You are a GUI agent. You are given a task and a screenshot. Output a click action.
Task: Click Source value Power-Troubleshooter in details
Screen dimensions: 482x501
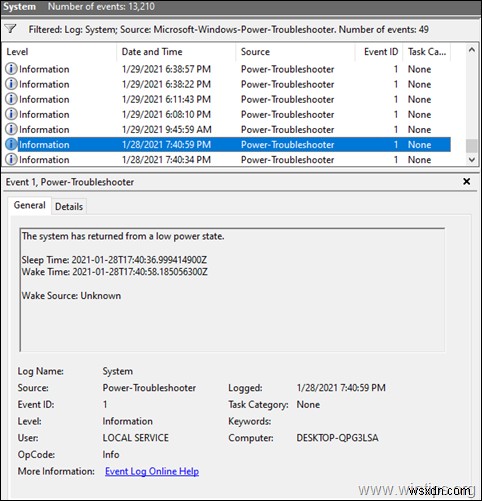coord(149,388)
